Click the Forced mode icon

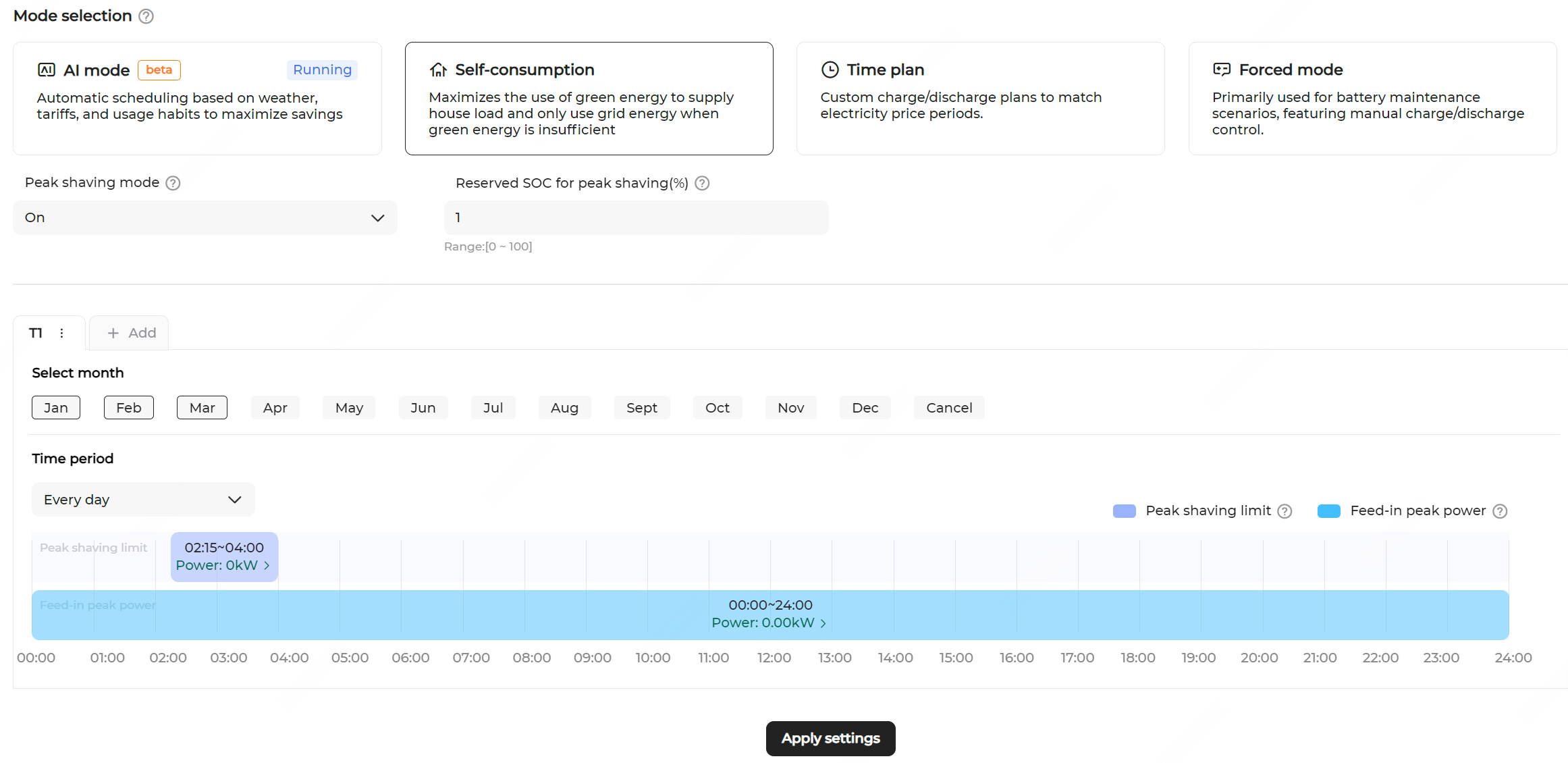point(1221,70)
